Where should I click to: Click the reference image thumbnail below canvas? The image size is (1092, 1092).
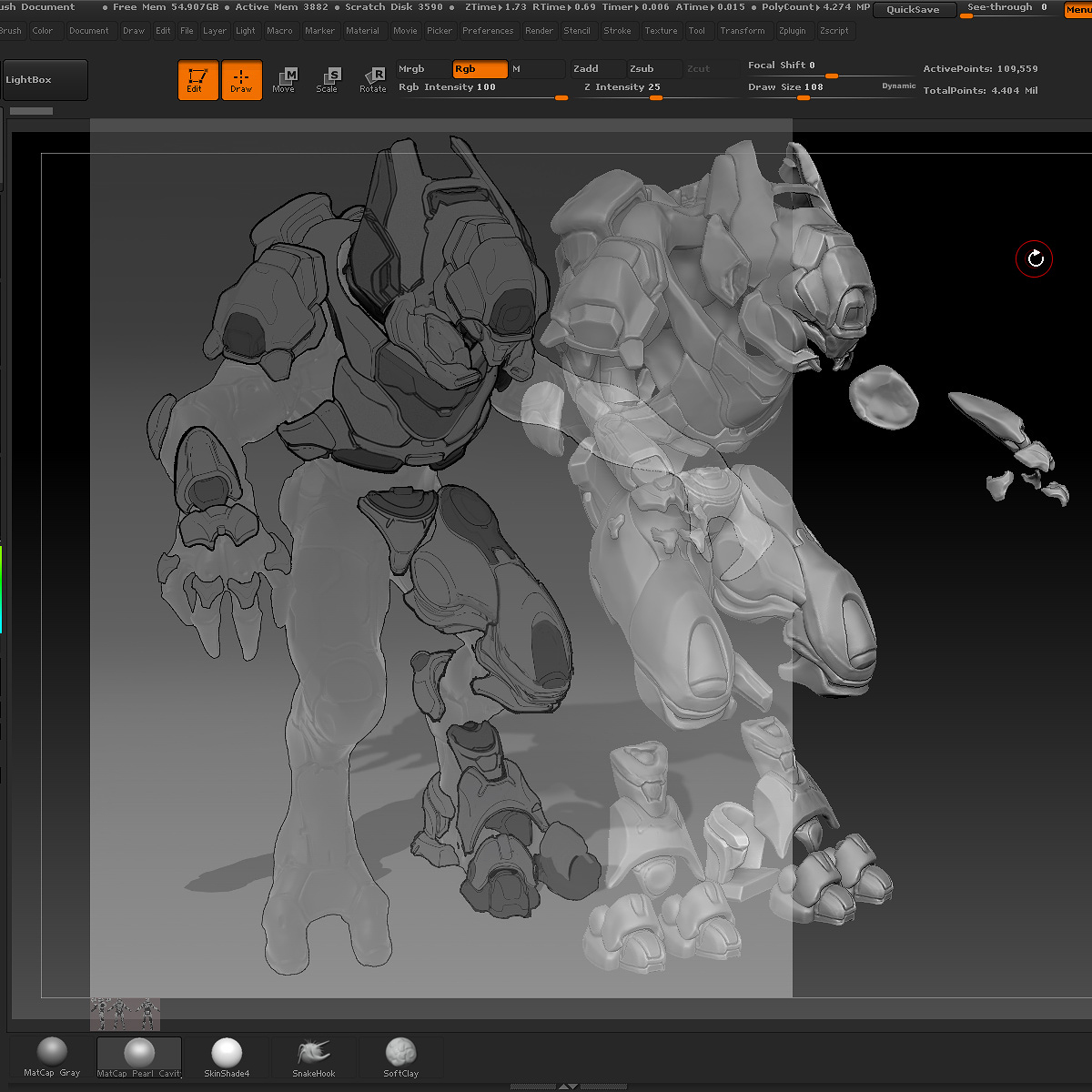(x=126, y=1014)
